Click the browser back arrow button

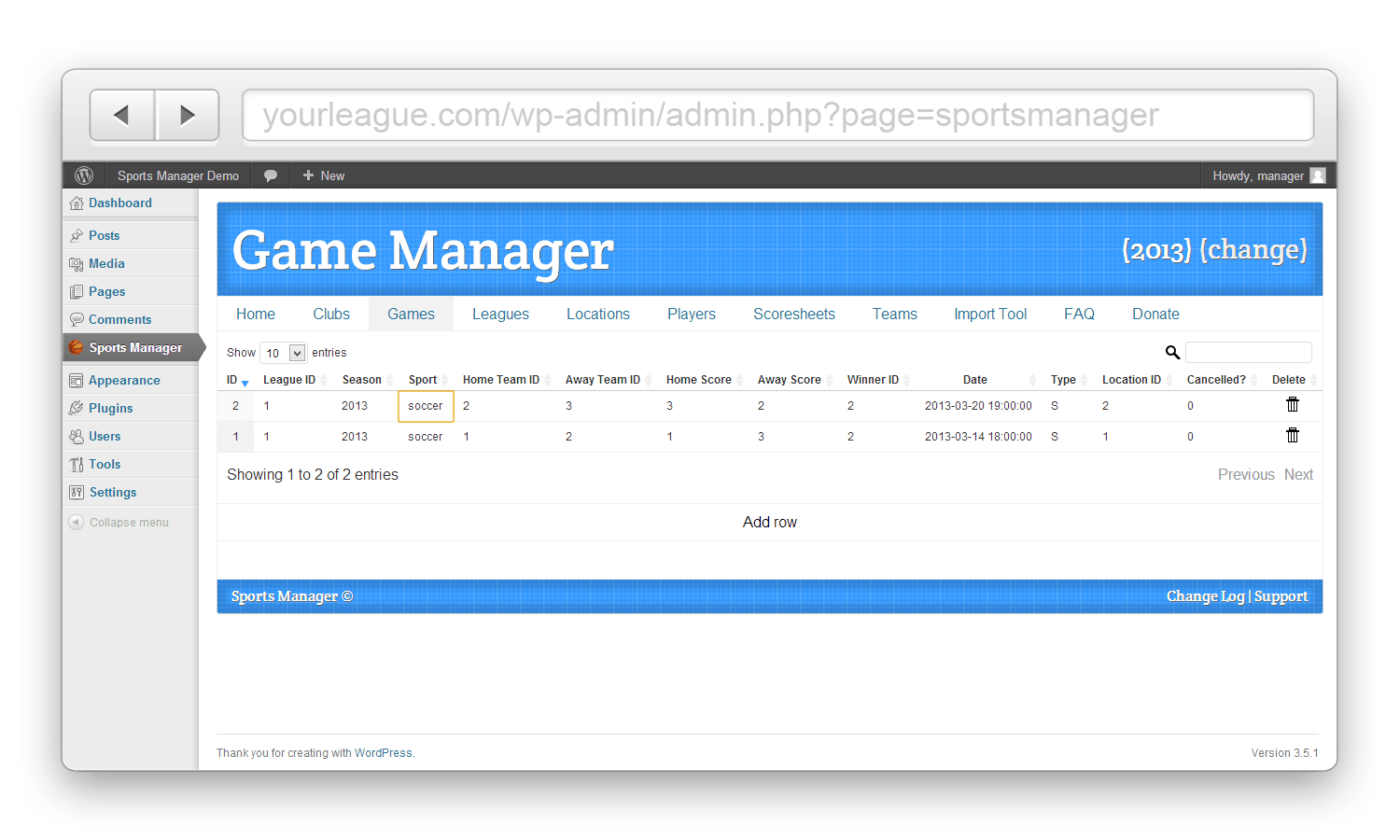pyautogui.click(x=122, y=115)
